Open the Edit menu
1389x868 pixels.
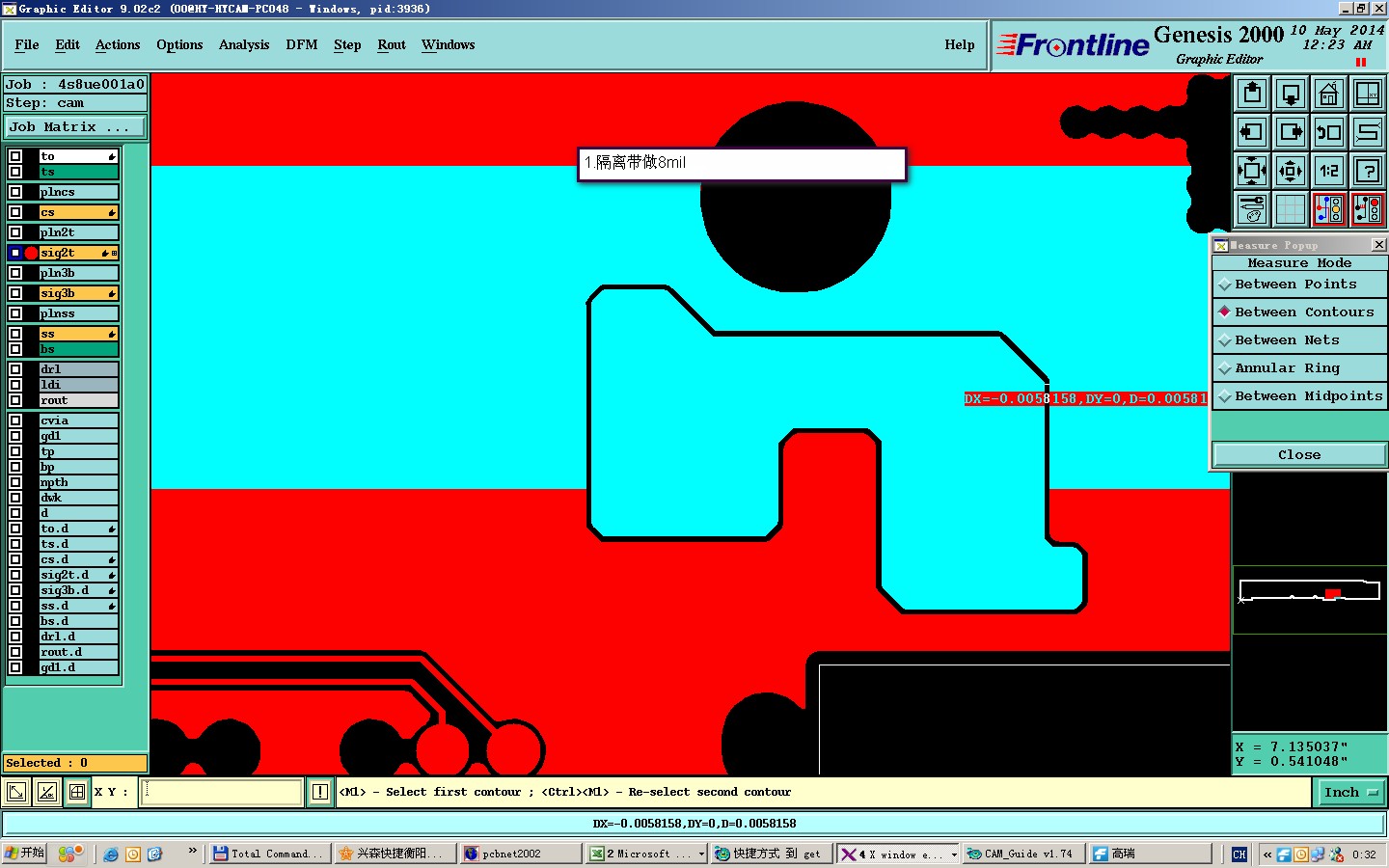coord(68,44)
